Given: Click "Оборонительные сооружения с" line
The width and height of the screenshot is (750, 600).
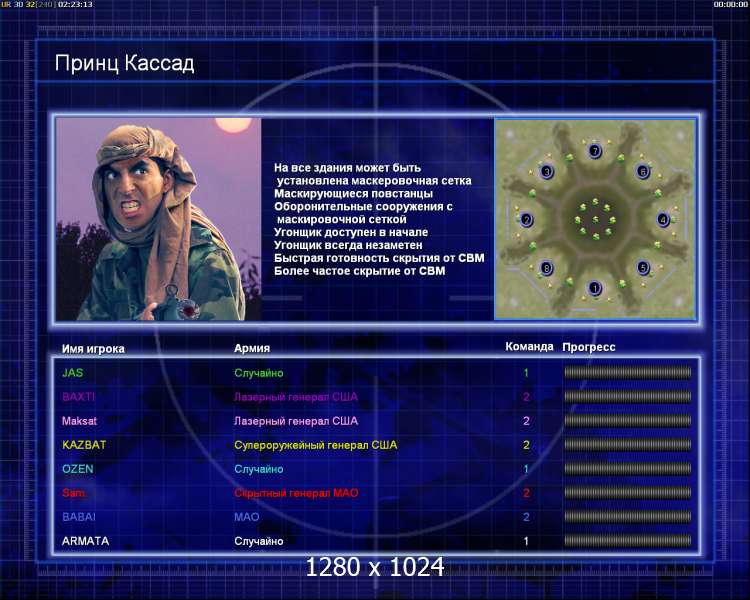Looking at the screenshot, I should click(364, 207).
